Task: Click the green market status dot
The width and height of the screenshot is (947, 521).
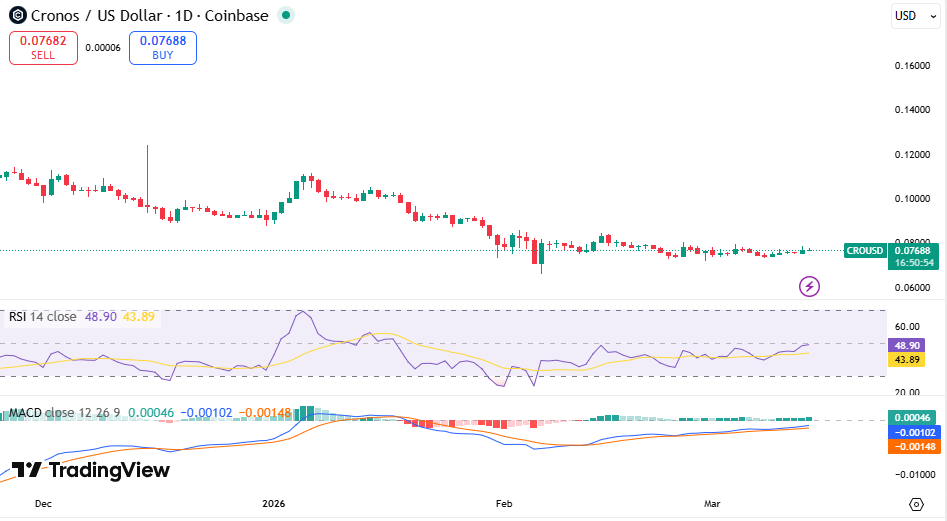Action: [286, 15]
